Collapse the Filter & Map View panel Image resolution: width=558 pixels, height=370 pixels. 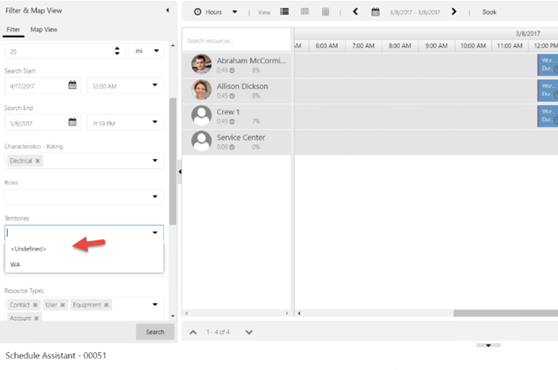(167, 10)
